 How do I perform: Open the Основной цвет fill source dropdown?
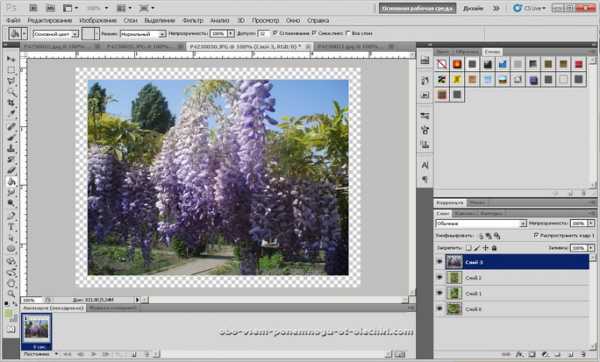(55, 34)
